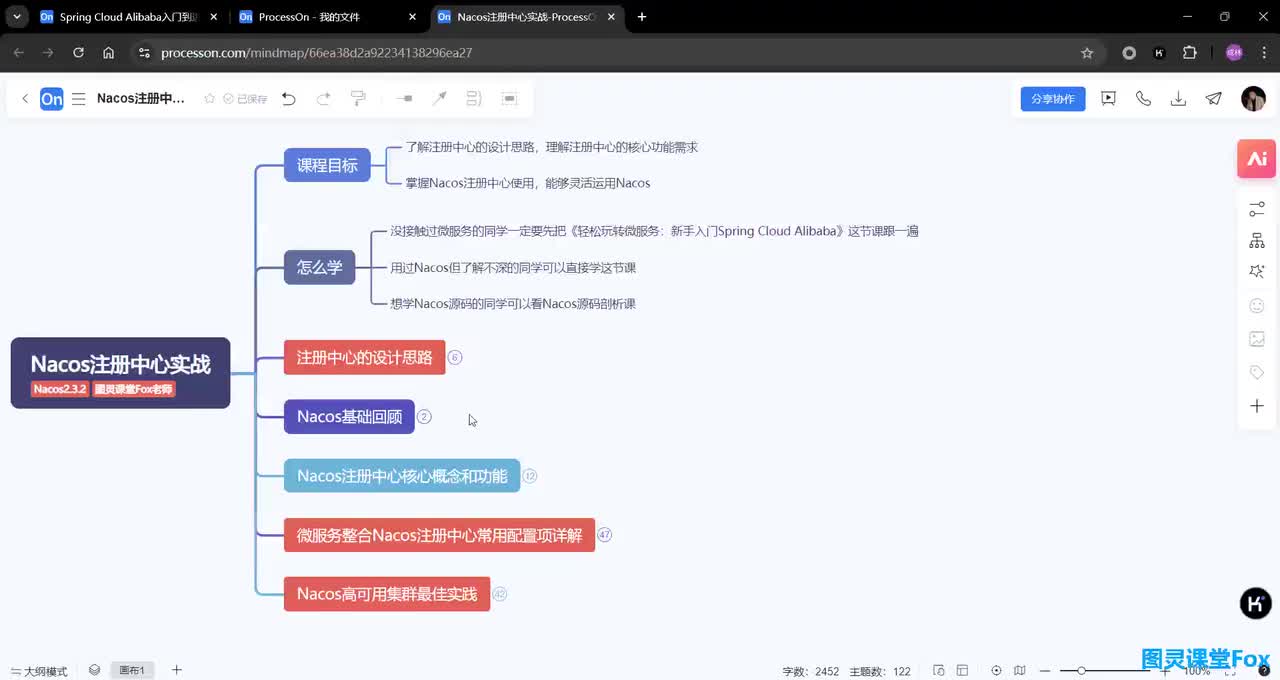Click the 分享协作 share button
Viewport: 1280px width, 680px height.
pyautogui.click(x=1053, y=99)
